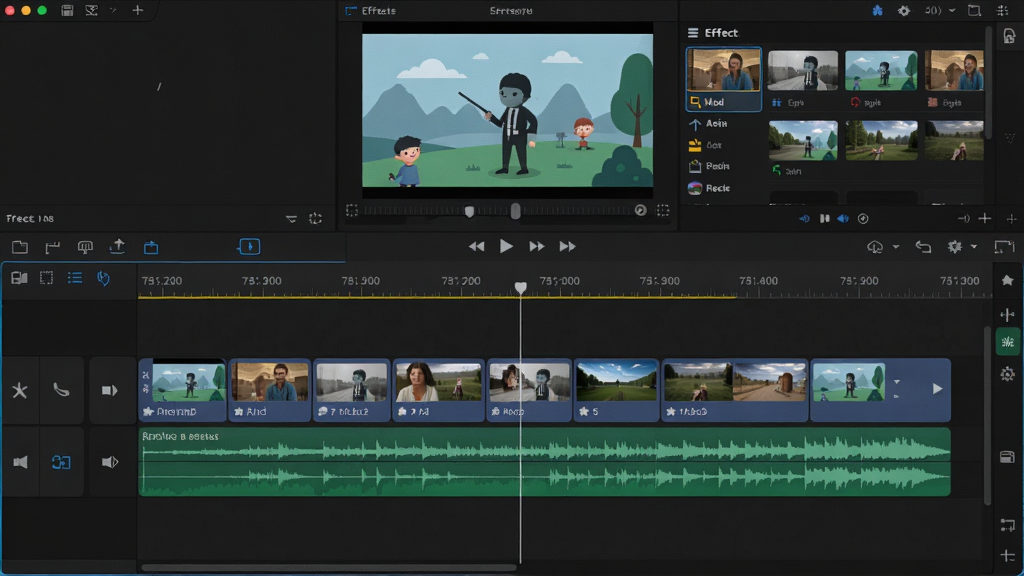Click the crop corner icon left of the preview scrubber
This screenshot has height=576, width=1024.
coord(351,210)
